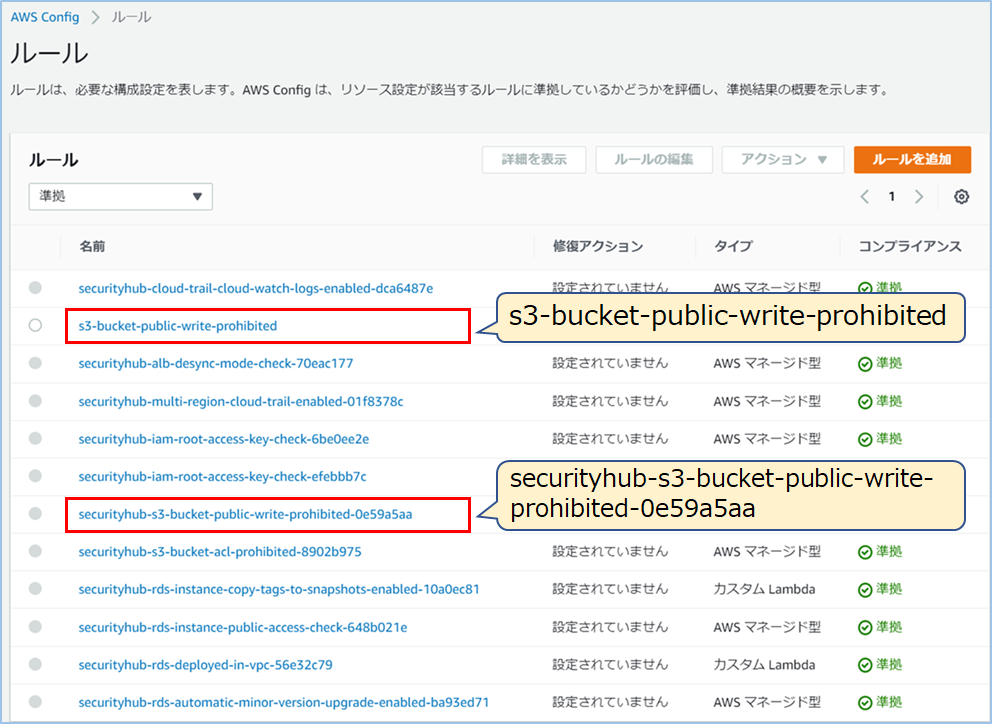
Task: Click the previous page arrow
Action: pyautogui.click(x=864, y=196)
